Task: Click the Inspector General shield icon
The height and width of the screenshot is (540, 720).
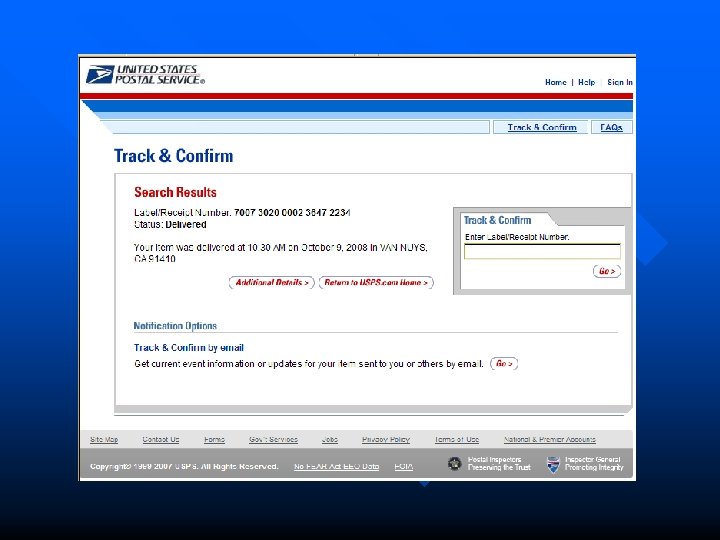Action: click(553, 464)
